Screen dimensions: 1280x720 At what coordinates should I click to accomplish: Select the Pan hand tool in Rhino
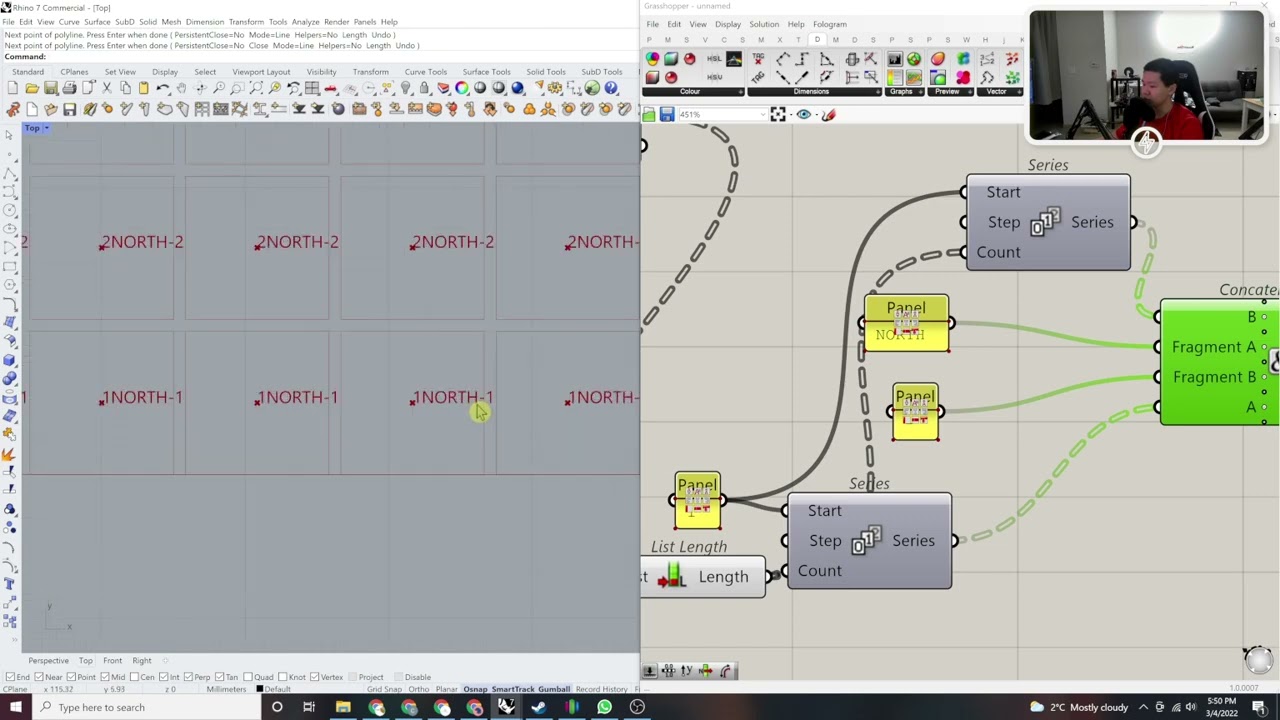[x=181, y=88]
